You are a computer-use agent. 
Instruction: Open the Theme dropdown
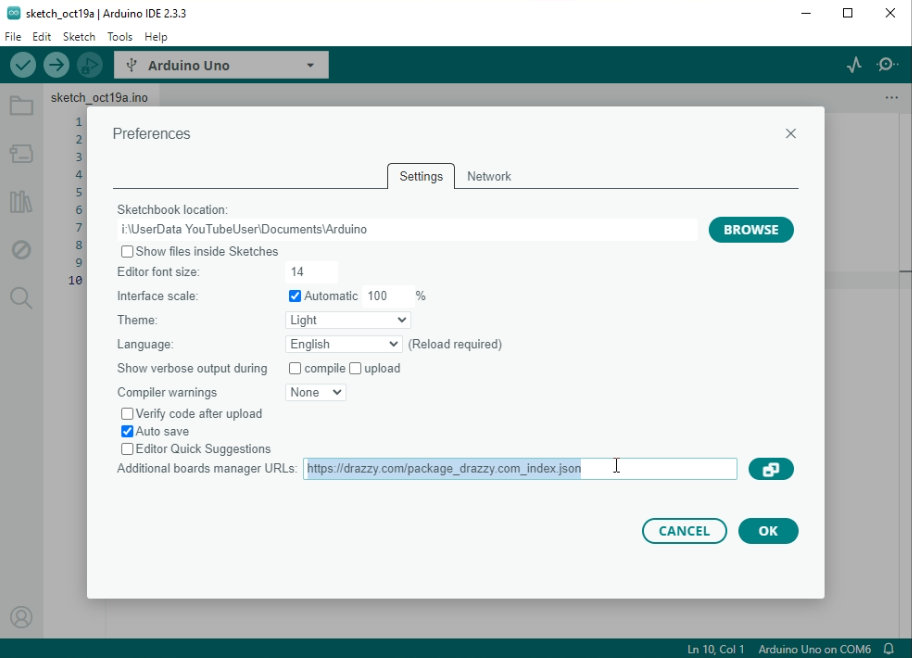[x=348, y=320]
